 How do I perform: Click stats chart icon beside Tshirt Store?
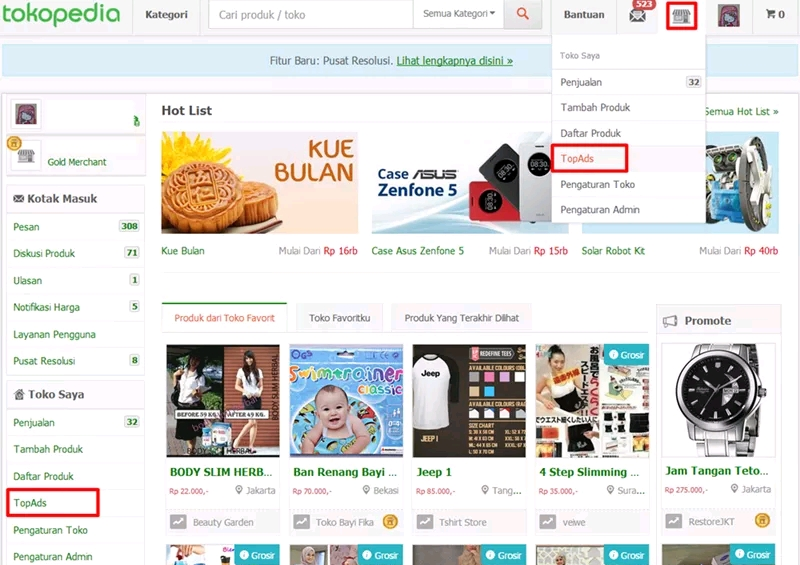pos(424,522)
